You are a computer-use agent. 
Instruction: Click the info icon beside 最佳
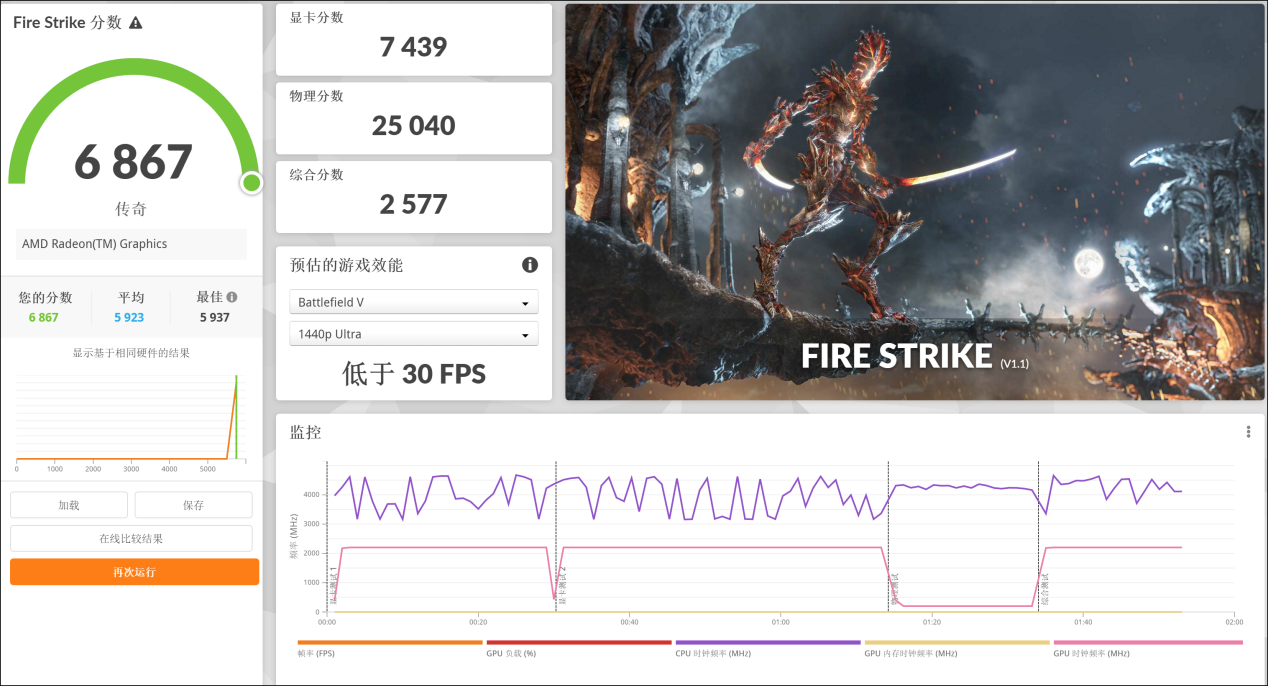(232, 297)
